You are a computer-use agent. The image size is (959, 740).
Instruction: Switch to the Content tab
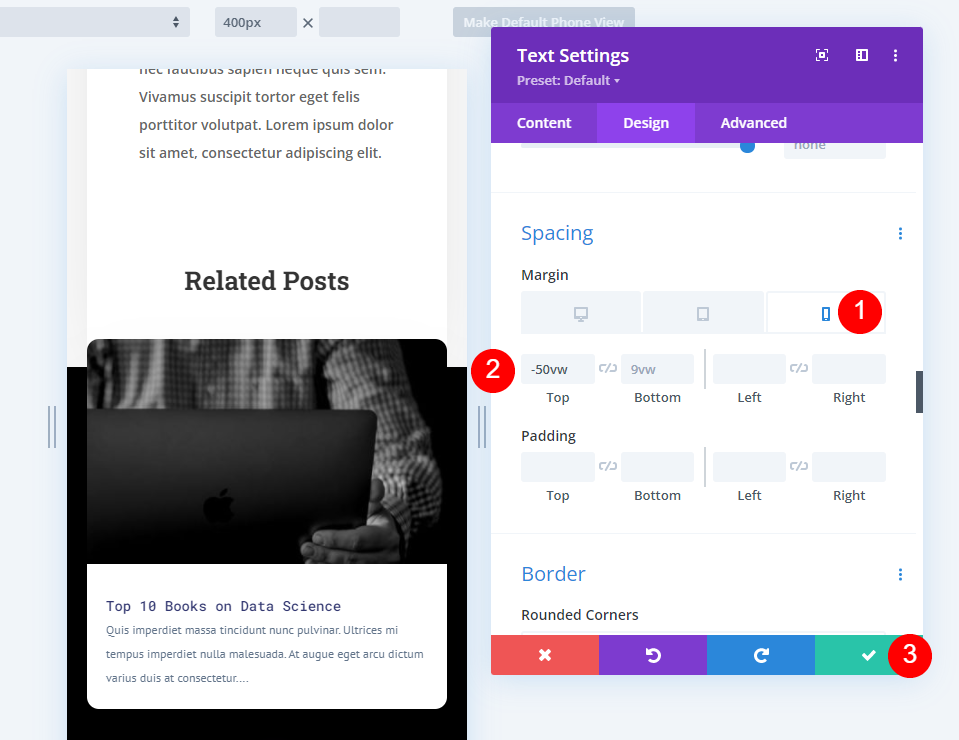(x=544, y=123)
